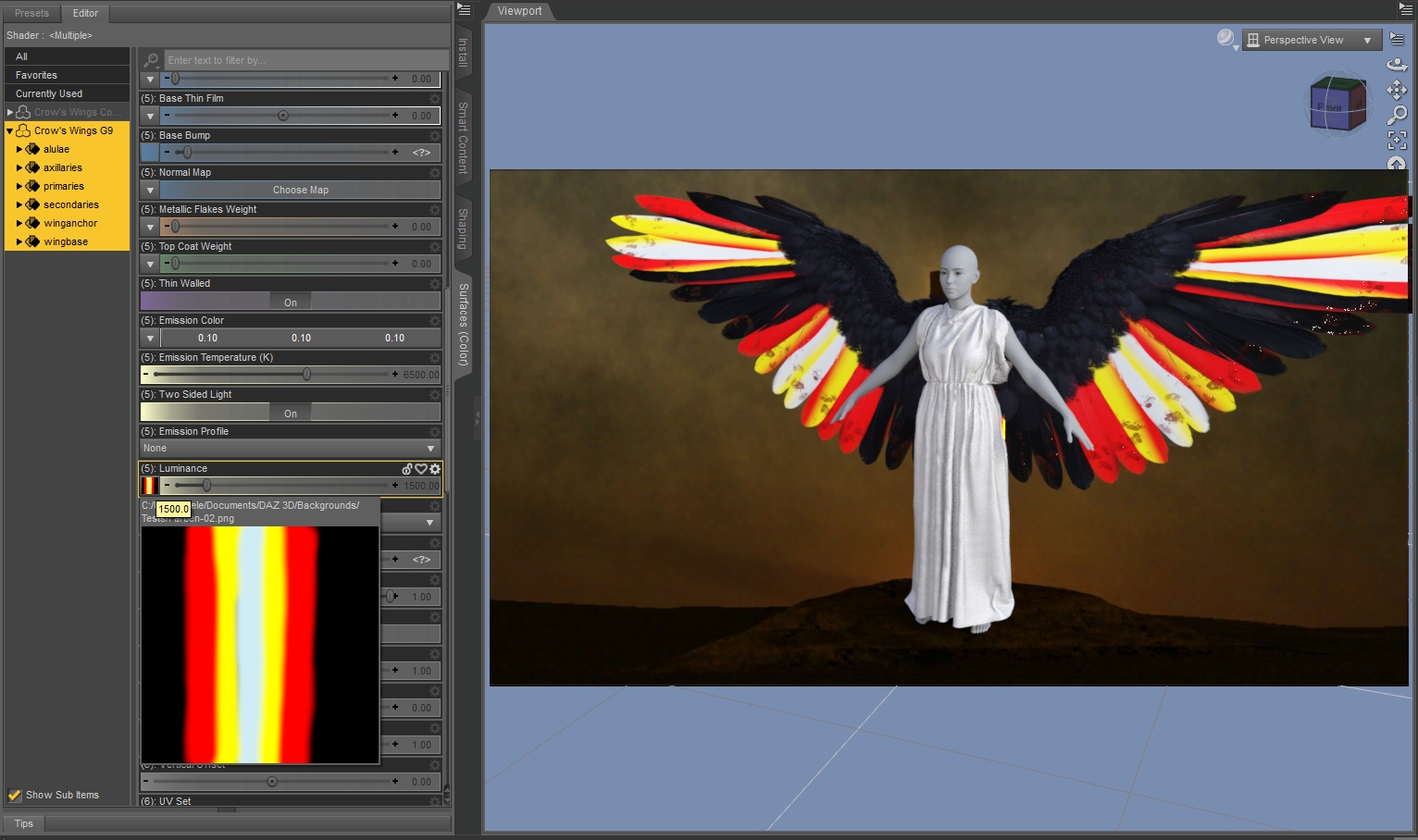1418x840 pixels.
Task: Open gear settings for Two Sided Light
Action: coord(435,394)
